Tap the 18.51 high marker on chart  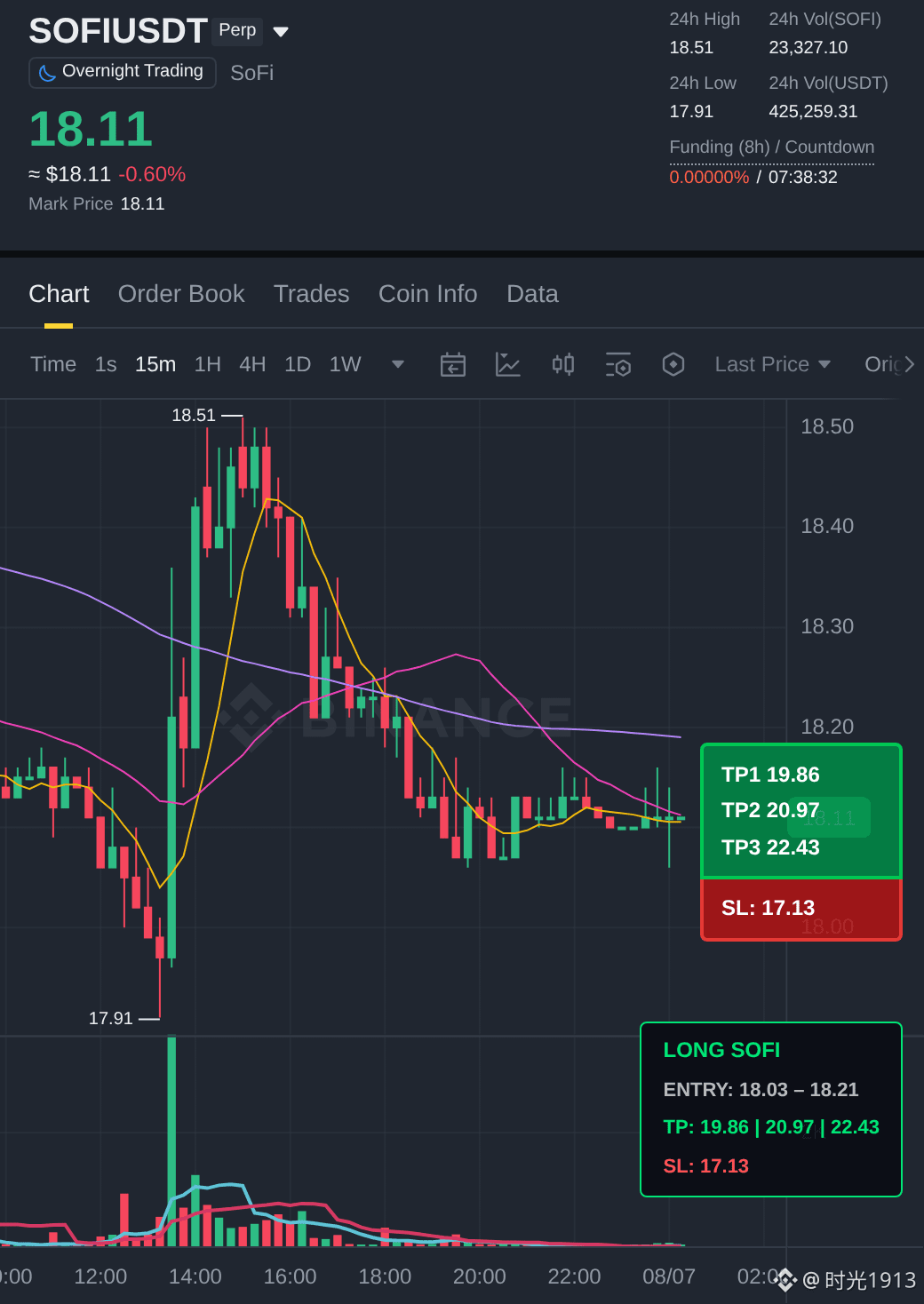coord(194,416)
